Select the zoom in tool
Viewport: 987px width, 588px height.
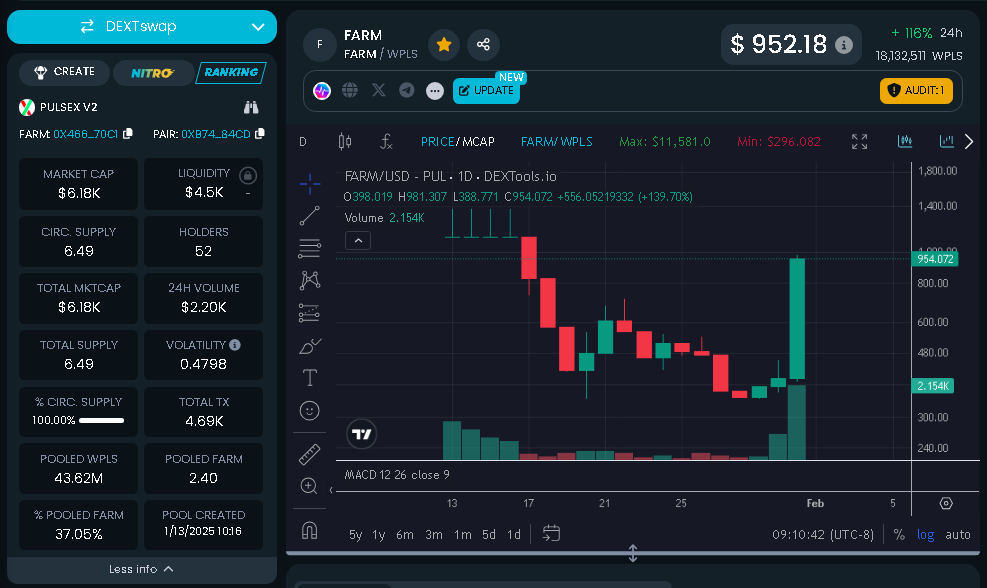(x=309, y=486)
